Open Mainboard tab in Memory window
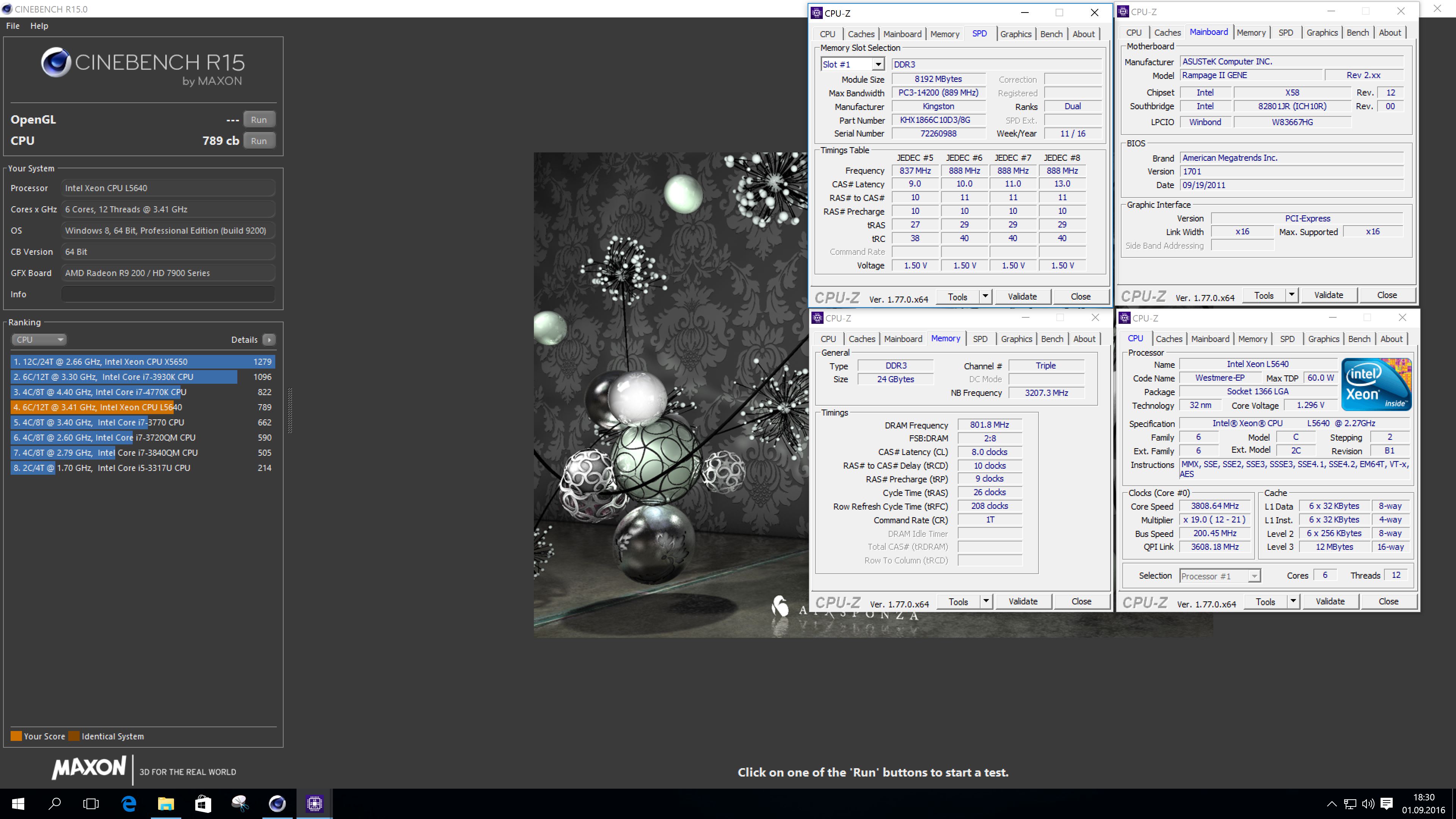1456x819 pixels. [x=903, y=339]
